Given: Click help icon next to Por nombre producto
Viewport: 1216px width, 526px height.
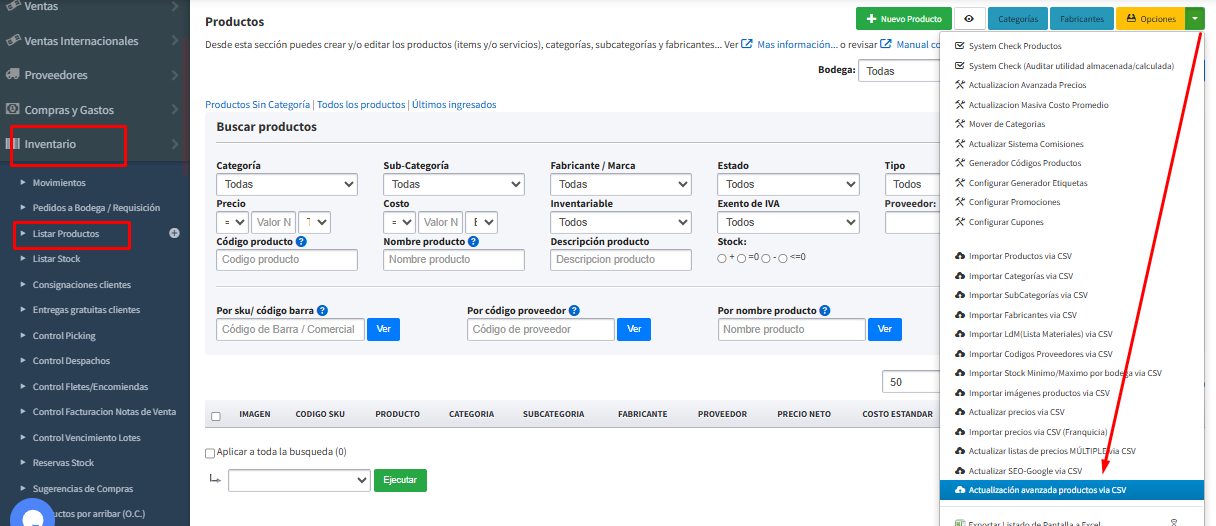Looking at the screenshot, I should point(825,311).
